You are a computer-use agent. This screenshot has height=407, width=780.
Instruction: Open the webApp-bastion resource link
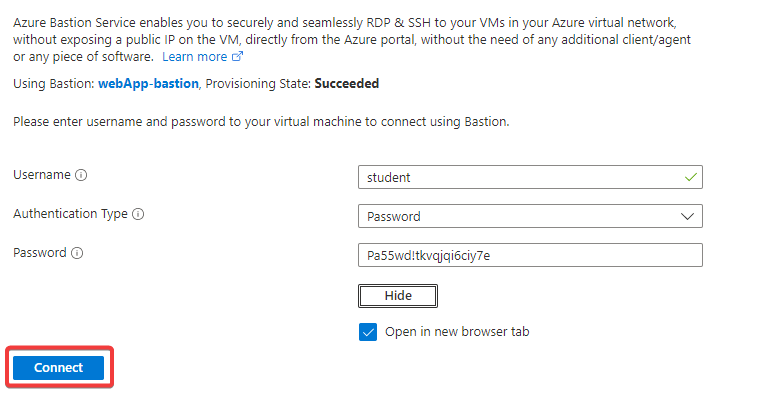pyautogui.click(x=149, y=84)
